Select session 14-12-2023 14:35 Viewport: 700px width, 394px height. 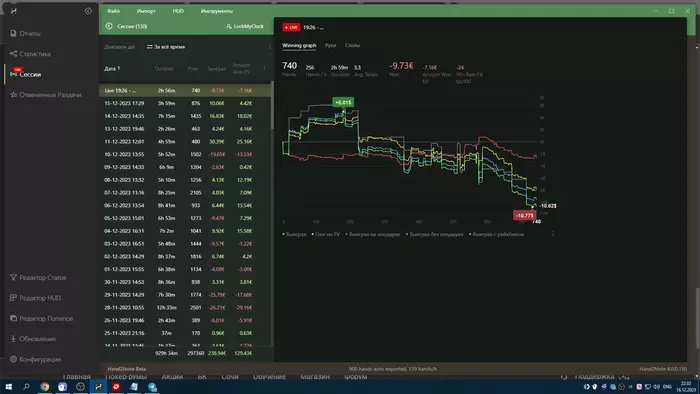[185, 116]
